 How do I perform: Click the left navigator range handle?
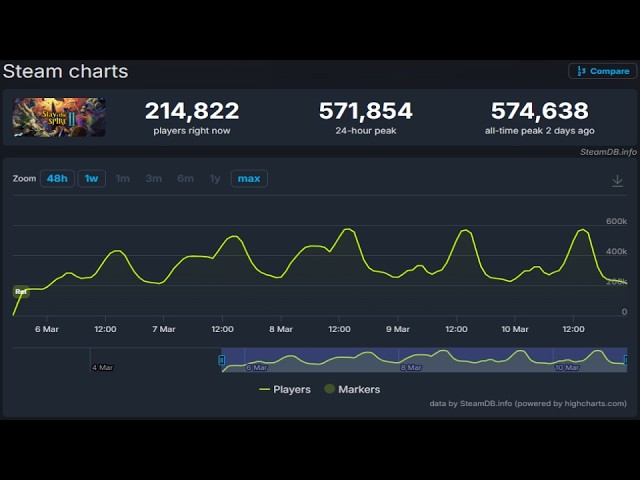click(x=222, y=359)
